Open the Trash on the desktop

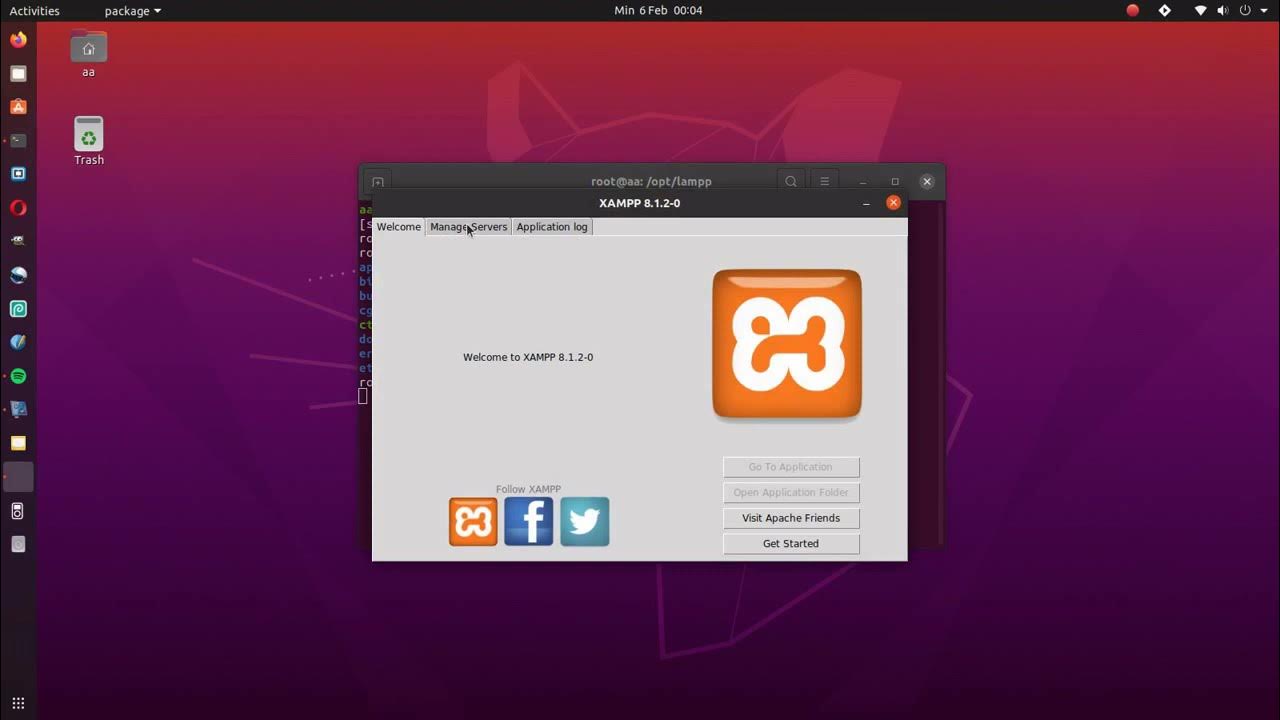[89, 141]
